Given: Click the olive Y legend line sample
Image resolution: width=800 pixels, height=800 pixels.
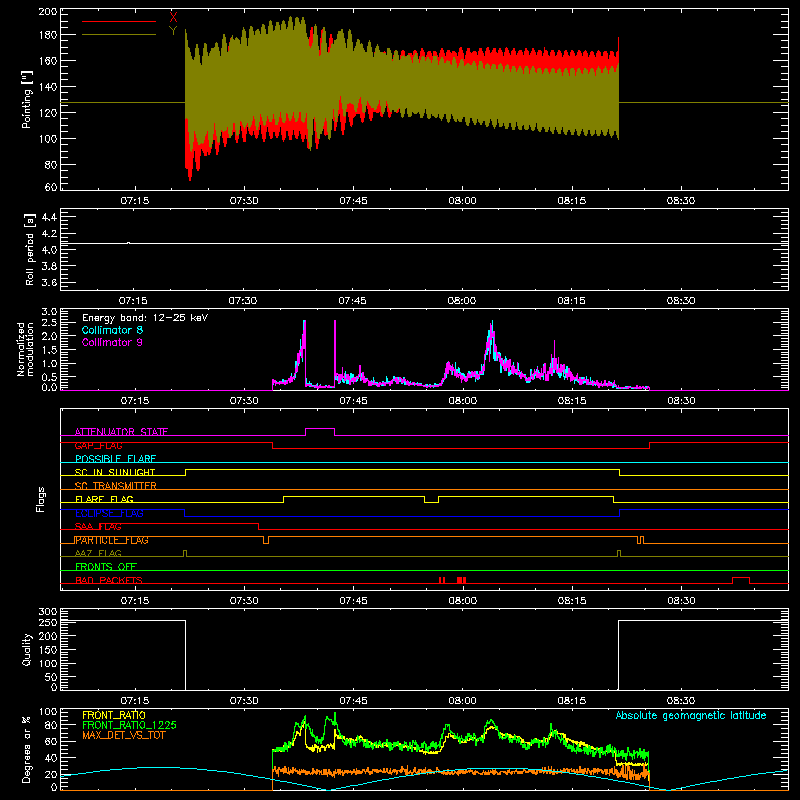Looking at the screenshot, I should tap(119, 35).
